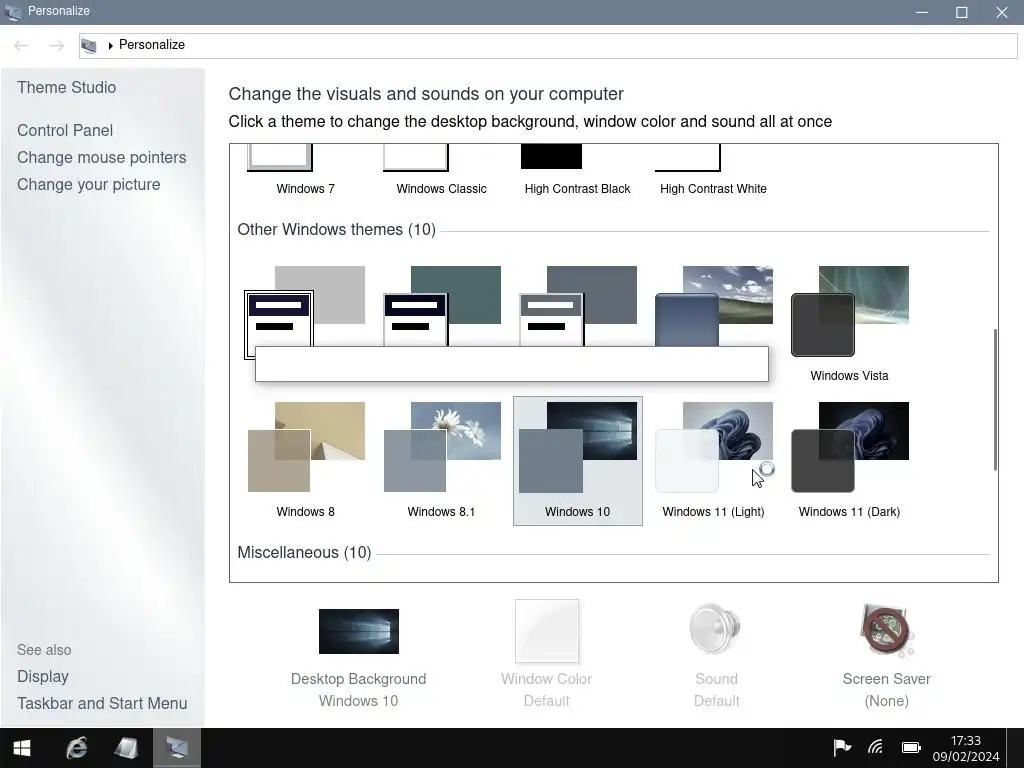Choose the Windows Classic theme
This screenshot has height=768, width=1024.
441,170
